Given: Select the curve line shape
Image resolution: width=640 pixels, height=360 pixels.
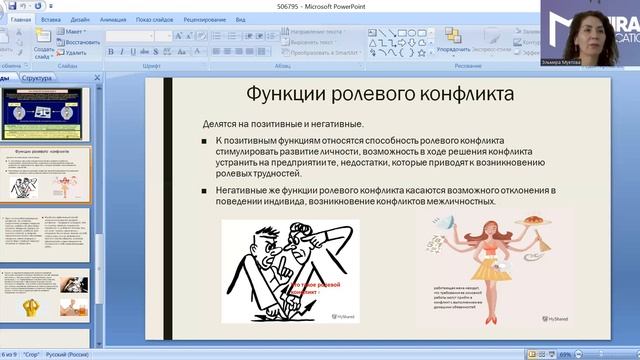Looking at the screenshot, I should [392, 53].
